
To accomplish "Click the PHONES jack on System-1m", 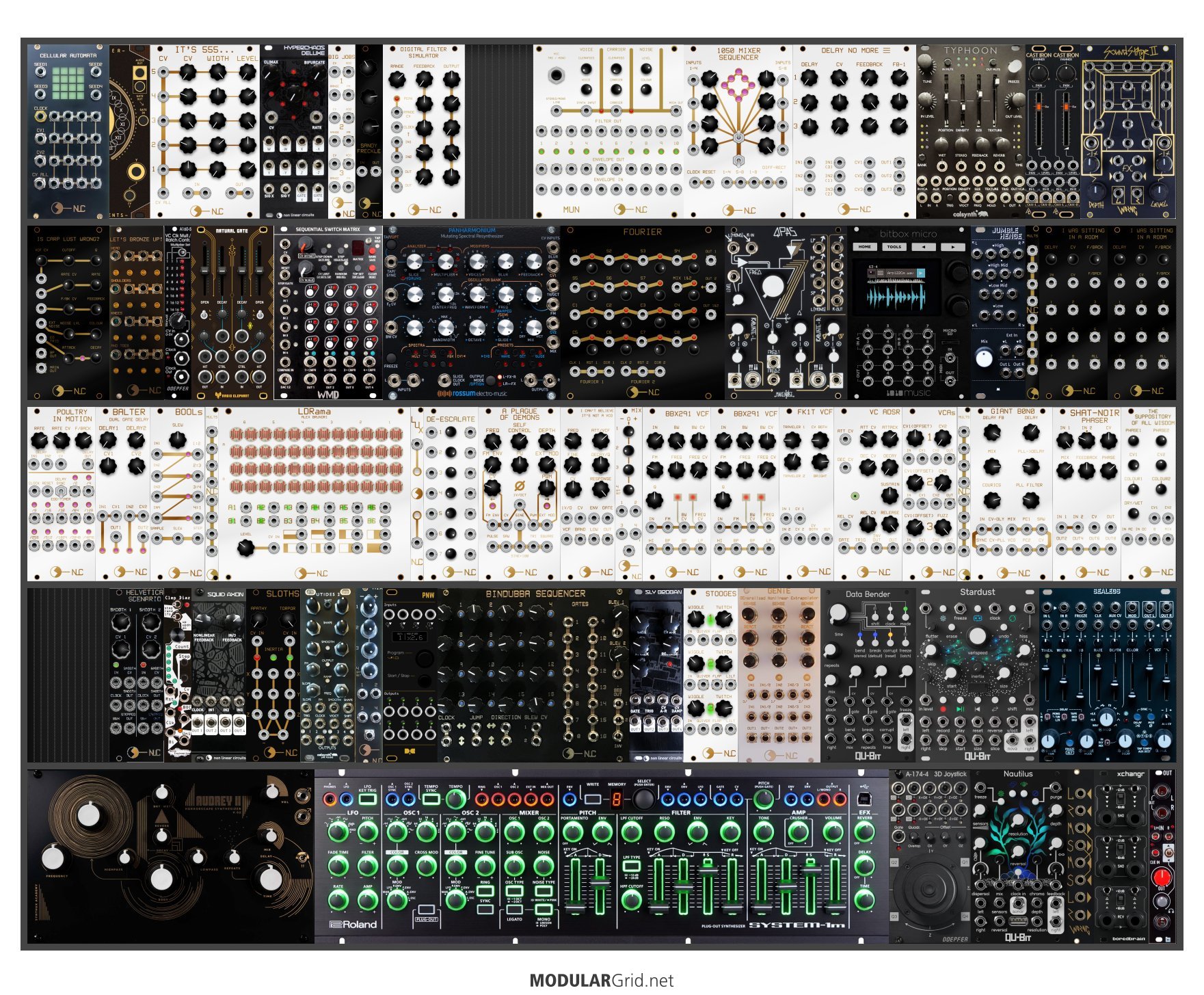I will [330, 799].
